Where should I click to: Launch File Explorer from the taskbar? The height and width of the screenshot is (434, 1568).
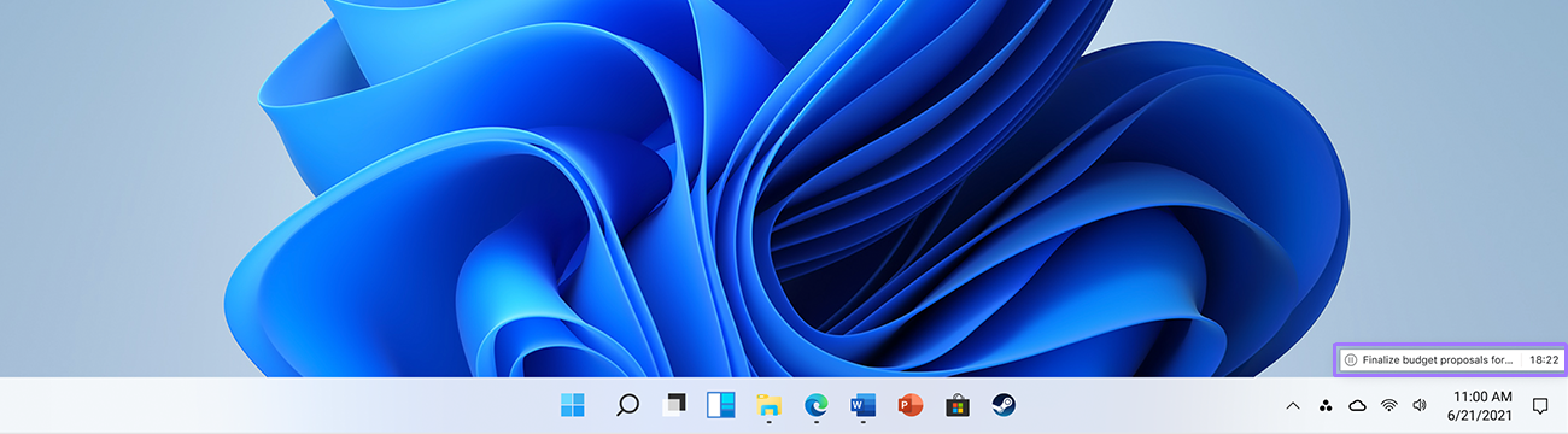tap(768, 405)
